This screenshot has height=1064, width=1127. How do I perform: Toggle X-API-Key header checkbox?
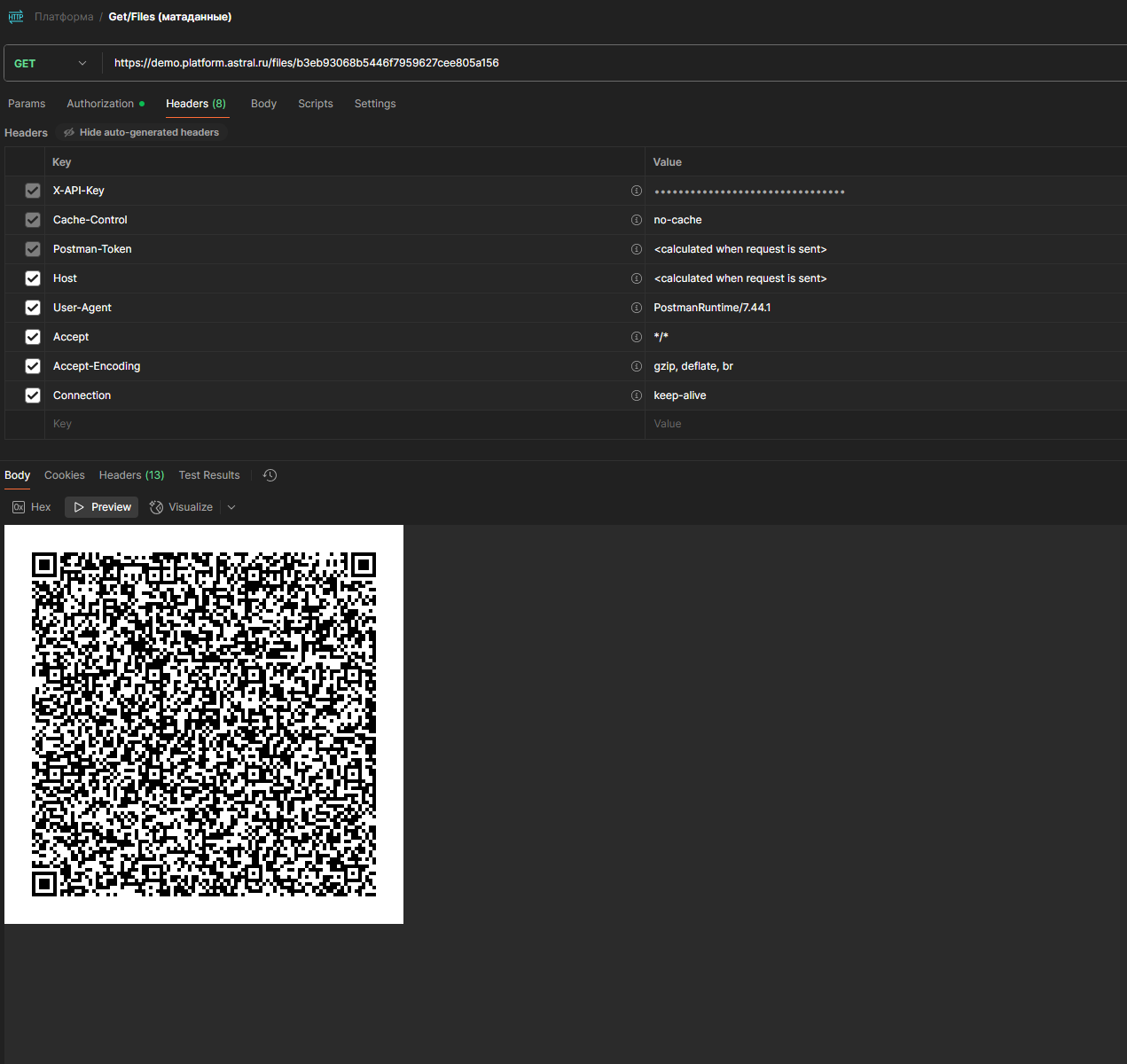click(x=33, y=191)
